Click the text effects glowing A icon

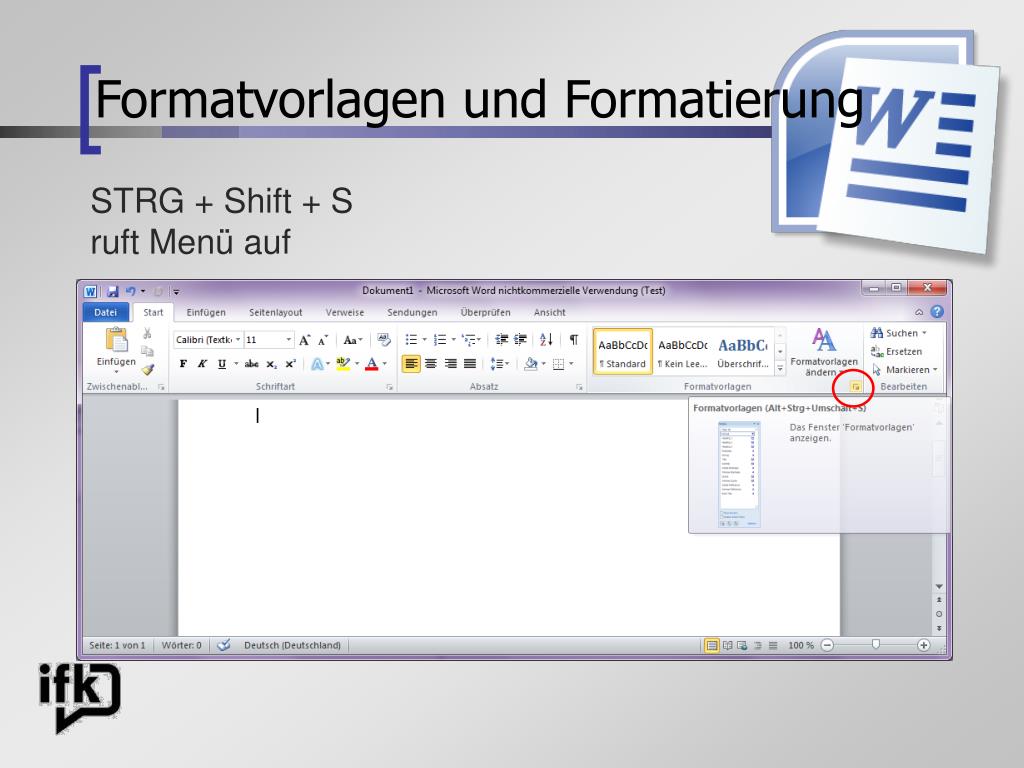pyautogui.click(x=317, y=364)
